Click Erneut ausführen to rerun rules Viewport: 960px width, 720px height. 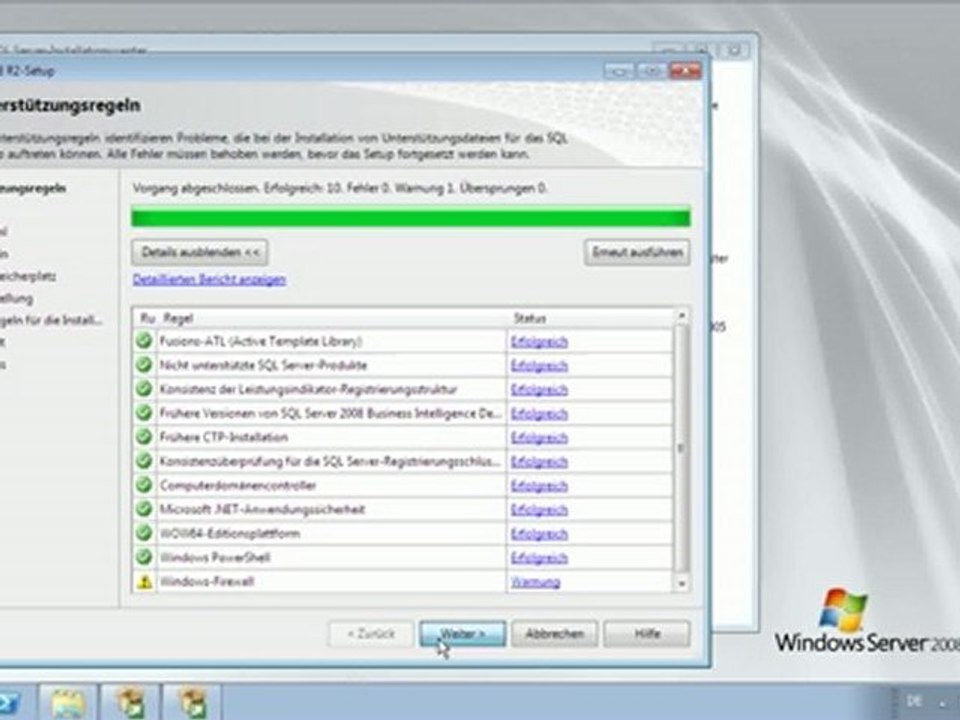click(x=637, y=252)
